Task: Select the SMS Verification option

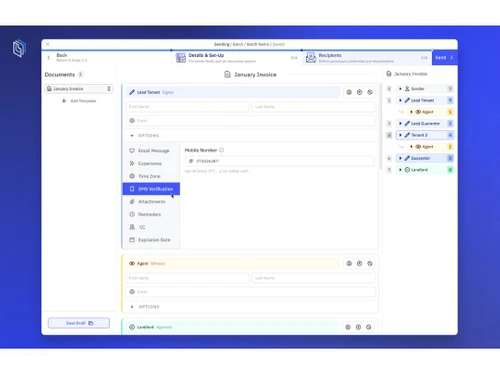Action: point(151,189)
